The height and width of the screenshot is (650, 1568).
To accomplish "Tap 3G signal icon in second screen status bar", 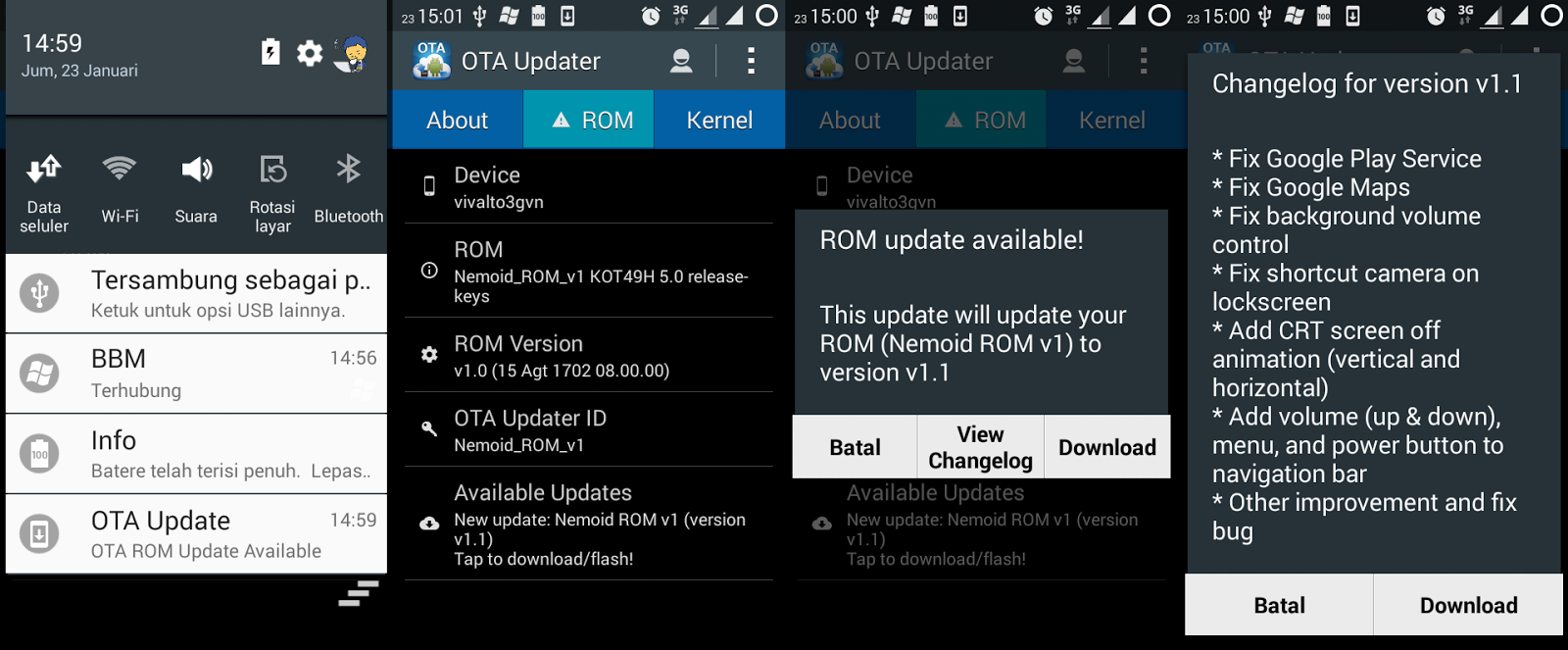I will 680,14.
